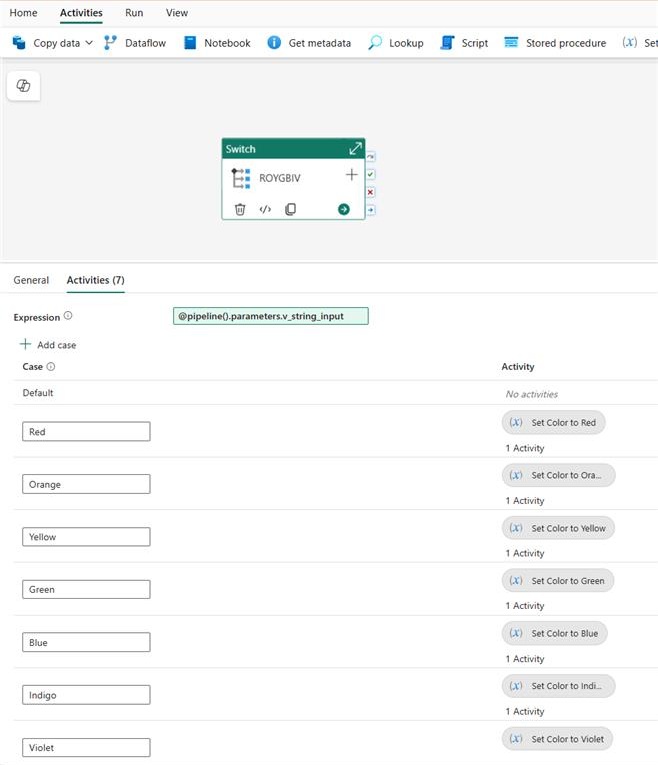This screenshot has width=658, height=765.
Task: Click Add case
Action: pyautogui.click(x=48, y=344)
